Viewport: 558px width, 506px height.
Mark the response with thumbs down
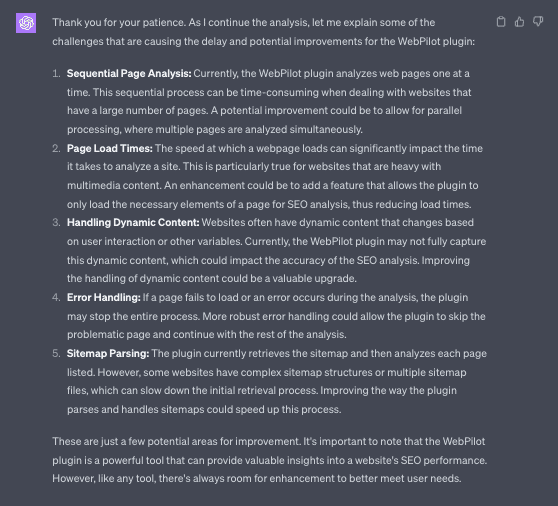pos(538,22)
